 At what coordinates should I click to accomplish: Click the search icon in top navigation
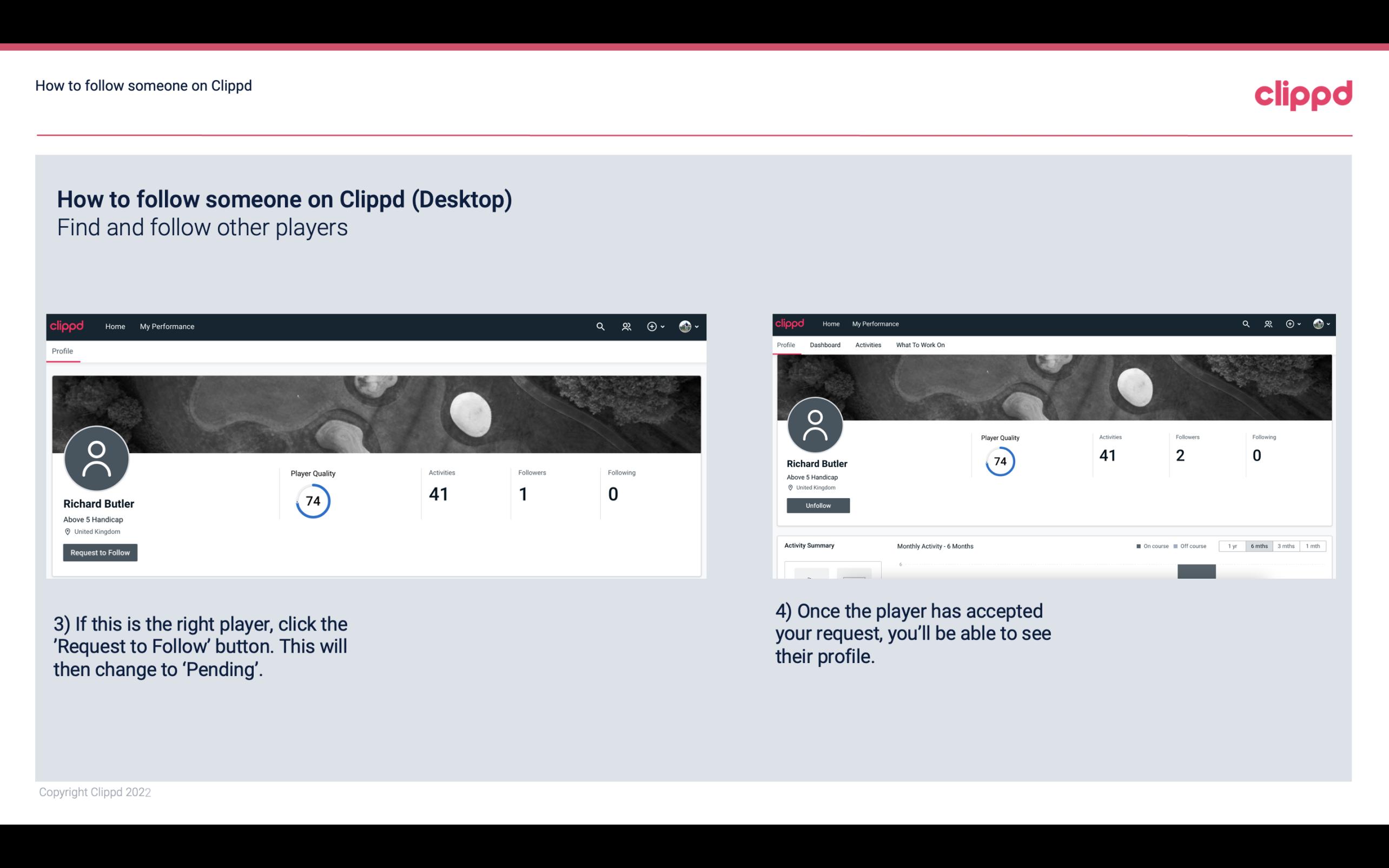tap(600, 326)
